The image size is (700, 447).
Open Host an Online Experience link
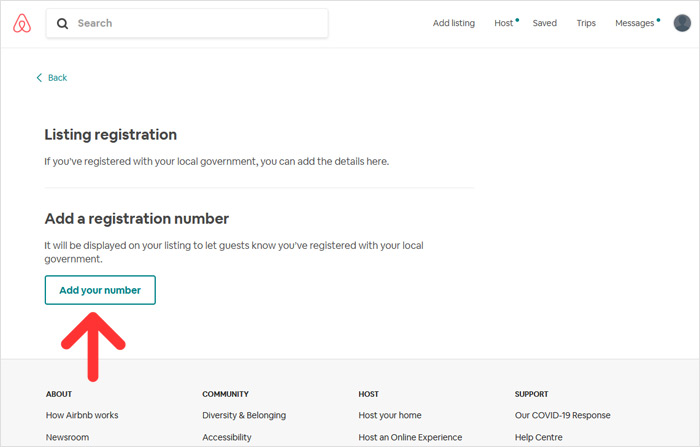pos(410,437)
